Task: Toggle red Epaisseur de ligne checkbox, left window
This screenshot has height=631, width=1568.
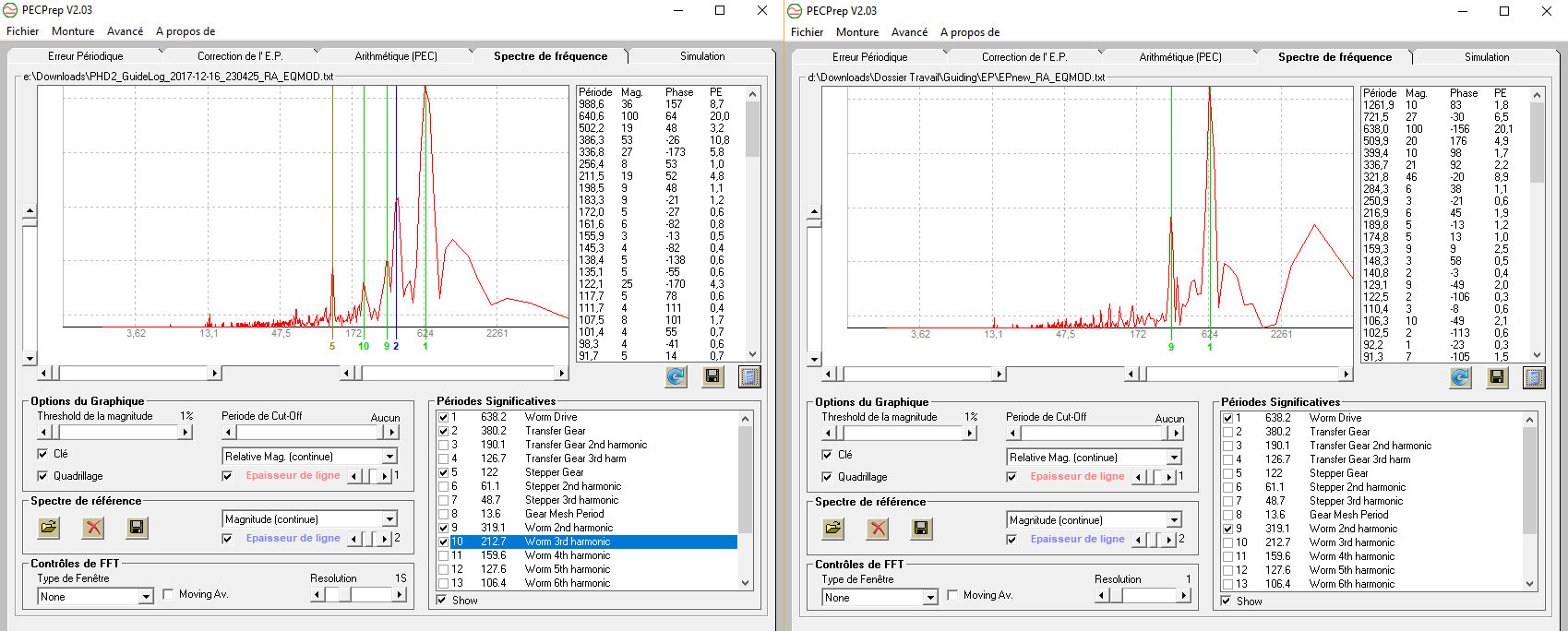Action: 227,476
